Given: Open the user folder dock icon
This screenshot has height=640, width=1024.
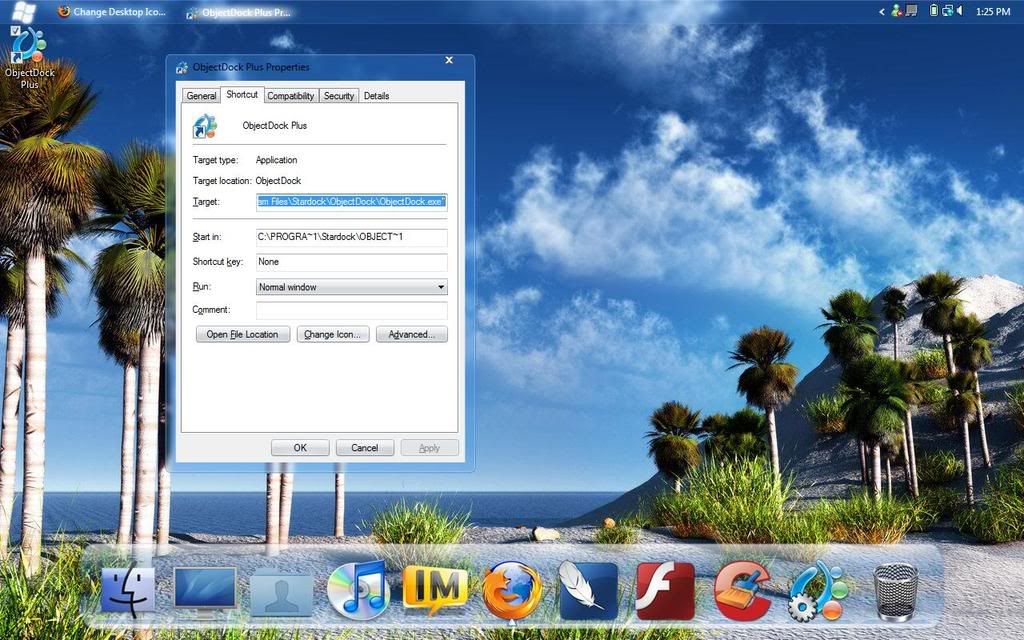Looking at the screenshot, I should [x=281, y=592].
